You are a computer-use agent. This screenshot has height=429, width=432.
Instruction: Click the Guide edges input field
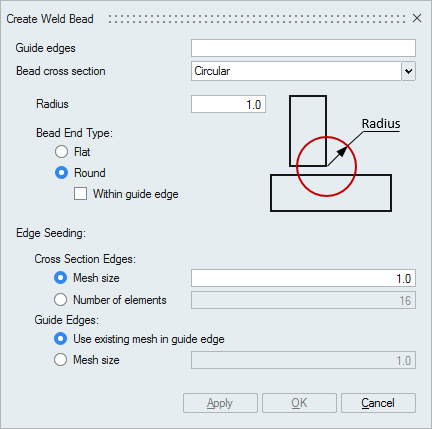(303, 48)
